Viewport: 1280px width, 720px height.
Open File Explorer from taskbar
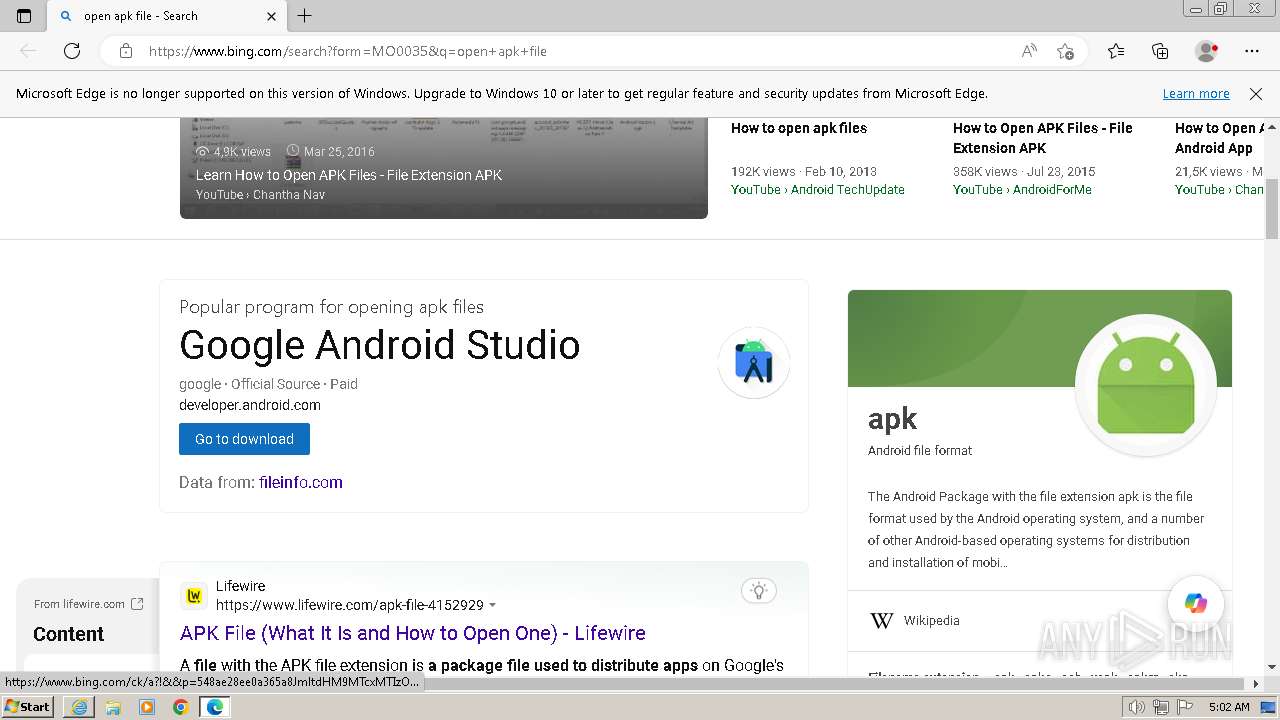point(113,707)
